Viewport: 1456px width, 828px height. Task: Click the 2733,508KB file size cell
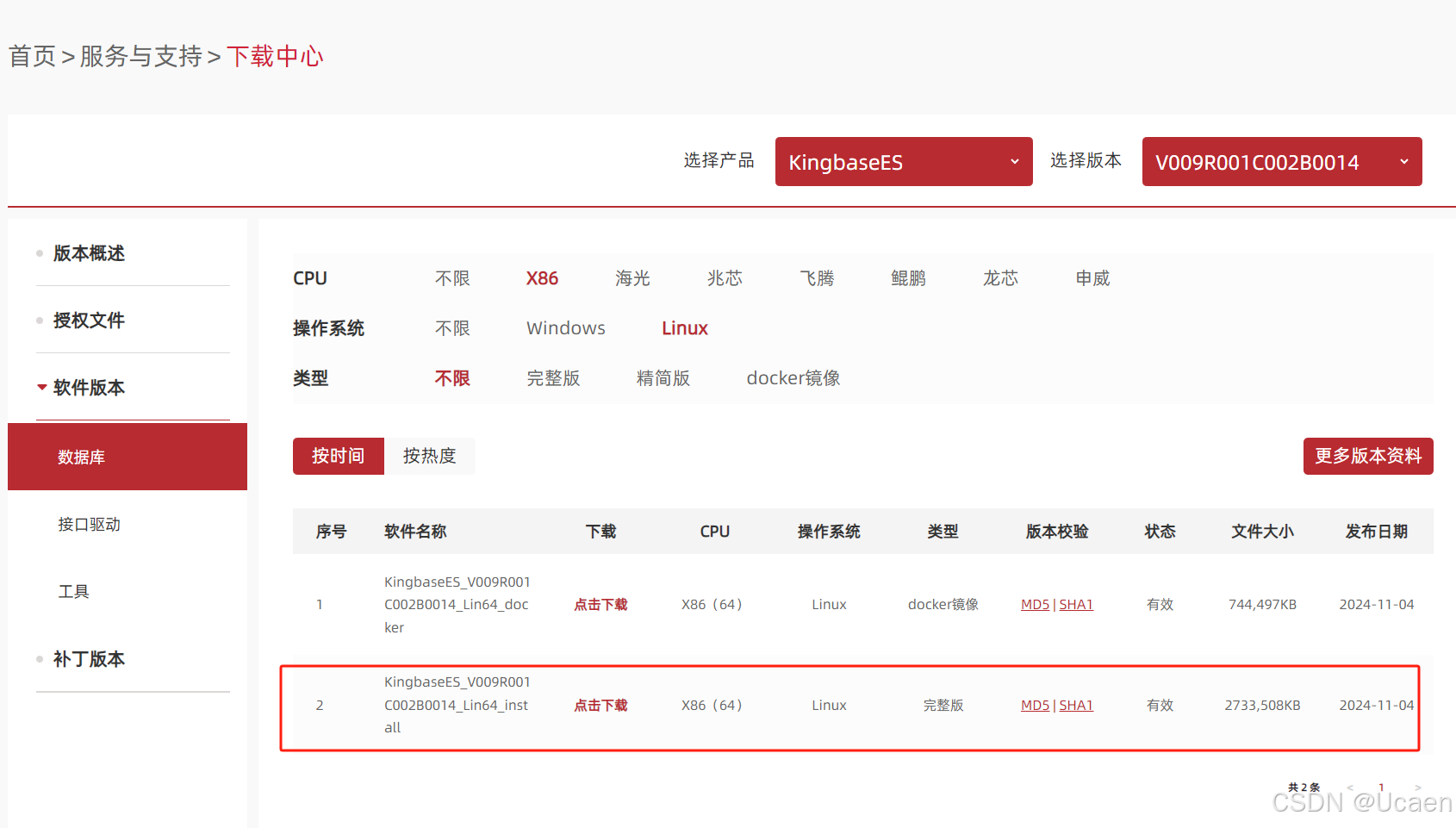tap(1262, 706)
